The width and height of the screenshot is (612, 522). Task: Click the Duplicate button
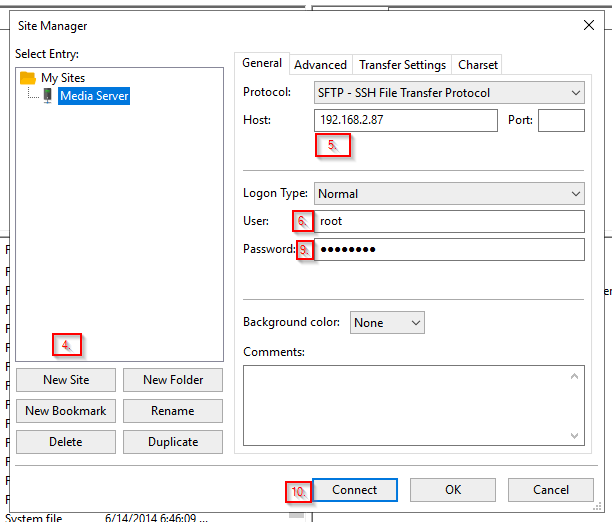point(173,442)
